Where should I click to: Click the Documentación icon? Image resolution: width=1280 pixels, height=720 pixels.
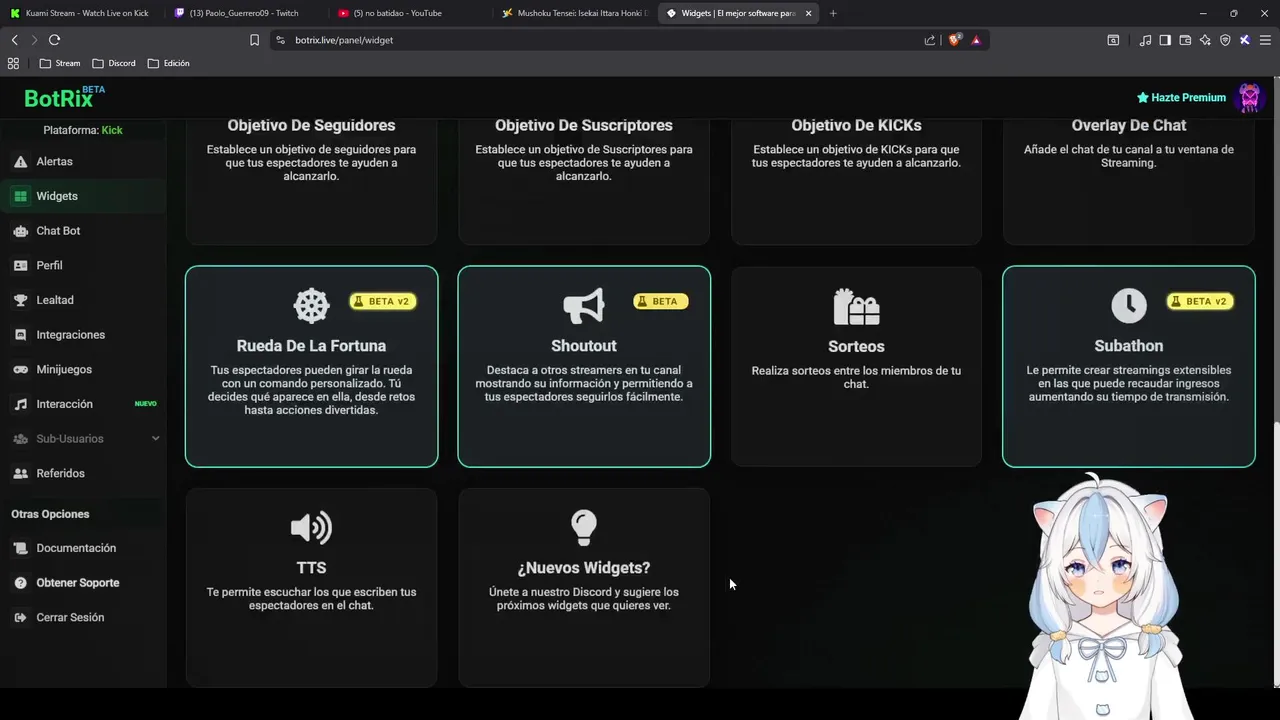coord(20,548)
